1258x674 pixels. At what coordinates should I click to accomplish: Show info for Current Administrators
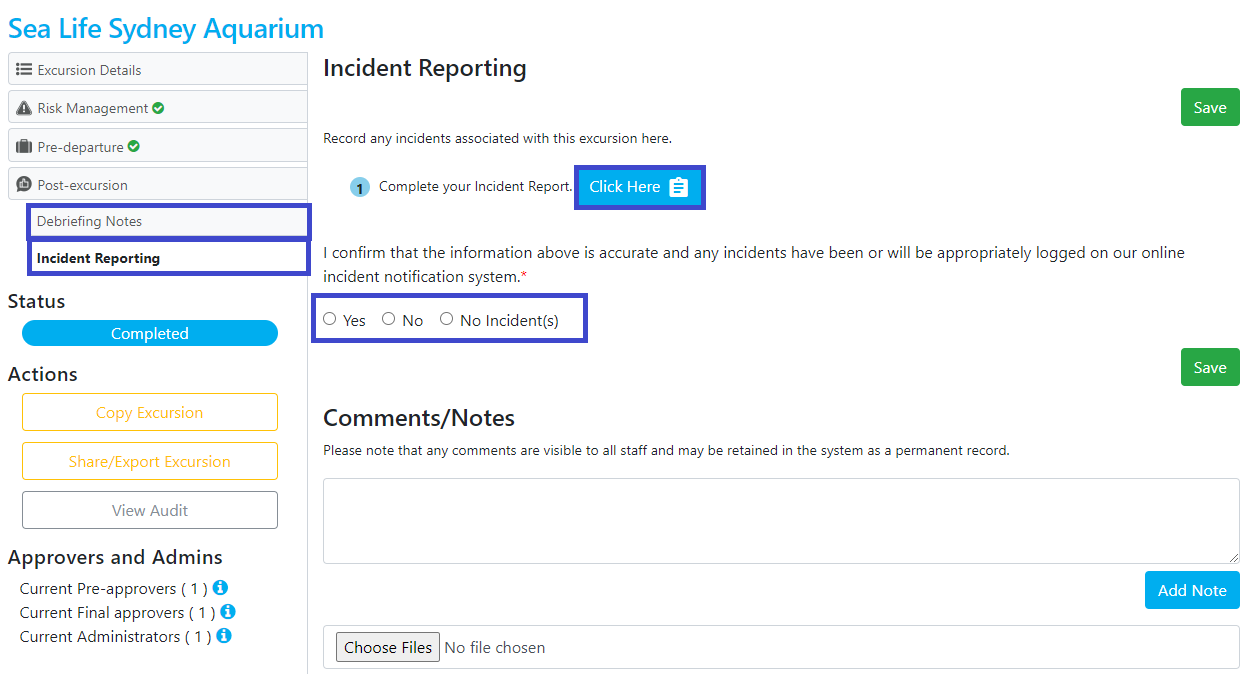pos(224,636)
